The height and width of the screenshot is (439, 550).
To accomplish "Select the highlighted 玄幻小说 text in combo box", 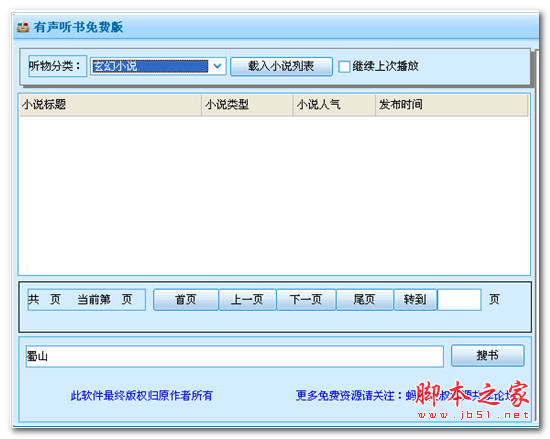I will coord(150,66).
